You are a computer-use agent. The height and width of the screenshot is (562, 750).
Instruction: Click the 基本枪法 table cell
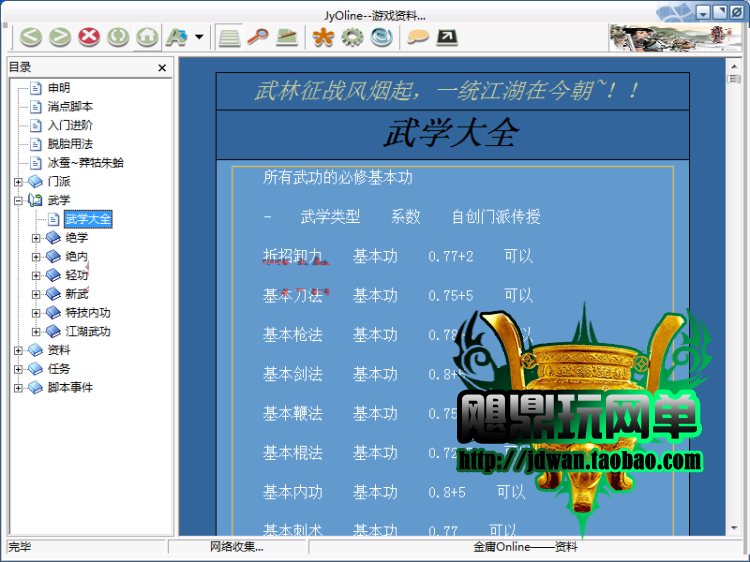[292, 335]
